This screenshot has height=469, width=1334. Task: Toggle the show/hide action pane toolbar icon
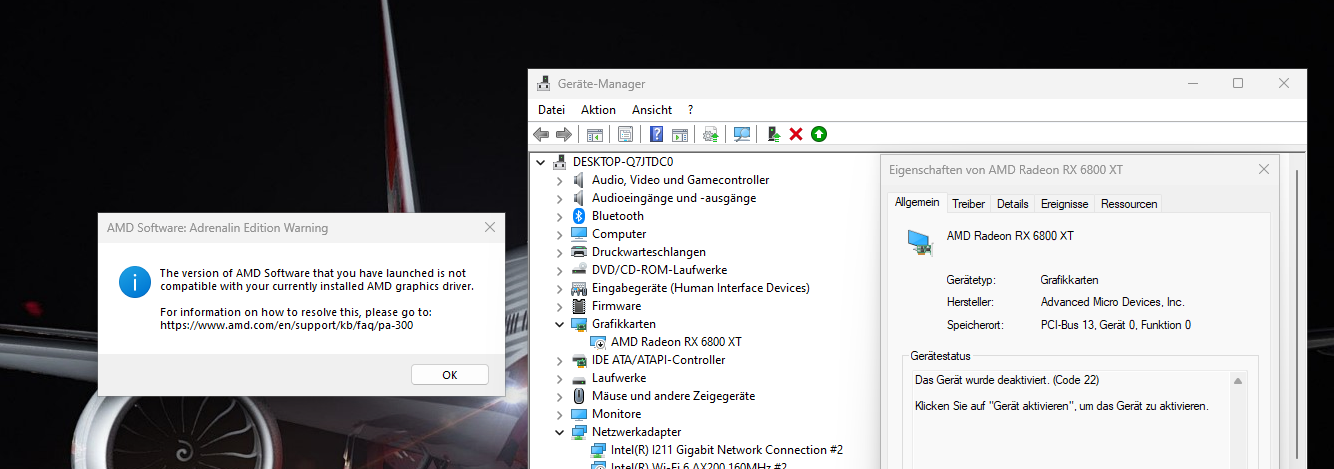point(680,134)
